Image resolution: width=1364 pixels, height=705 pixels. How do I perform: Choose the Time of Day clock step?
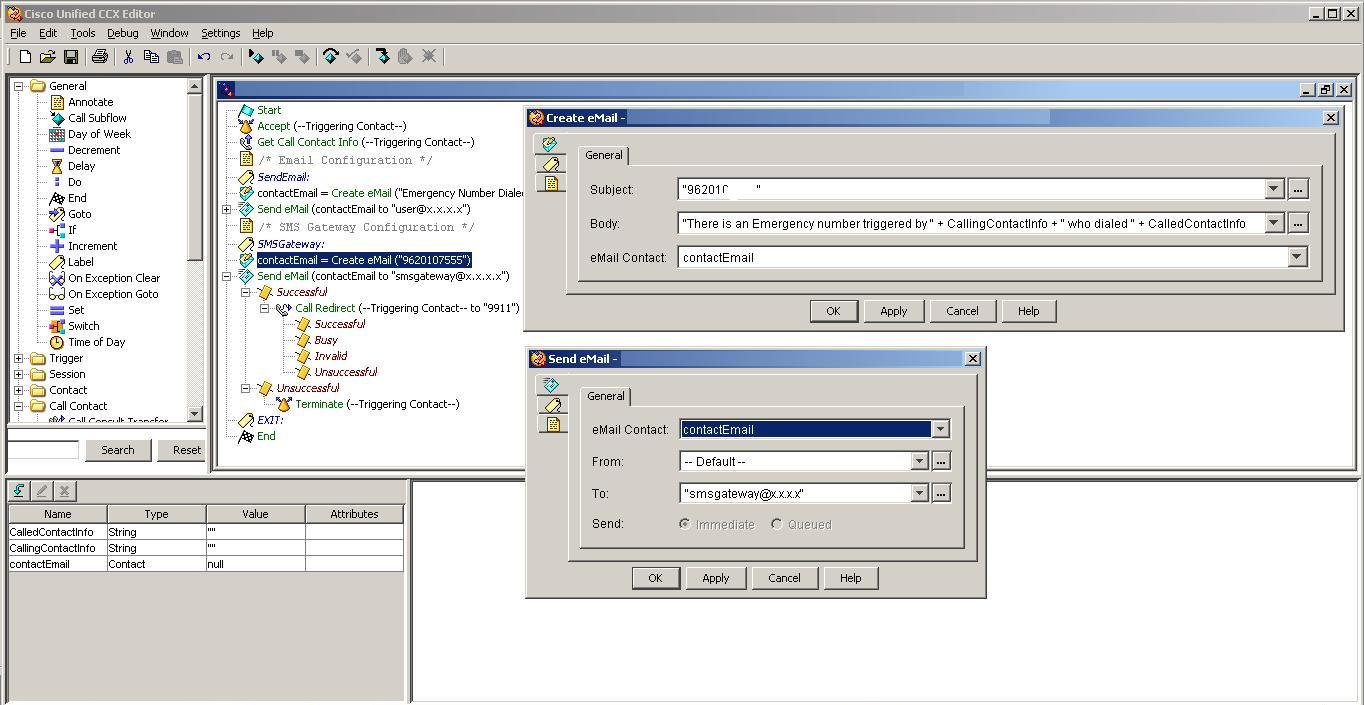(96, 342)
